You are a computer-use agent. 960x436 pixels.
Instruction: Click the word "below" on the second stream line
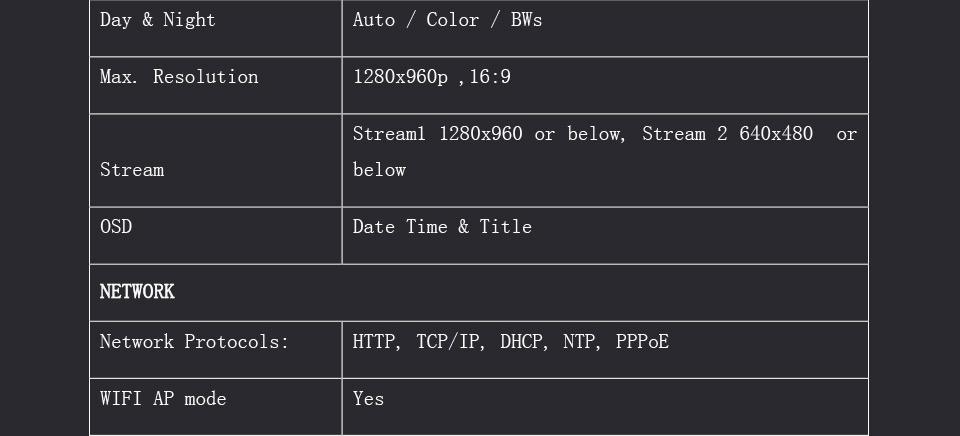(379, 170)
